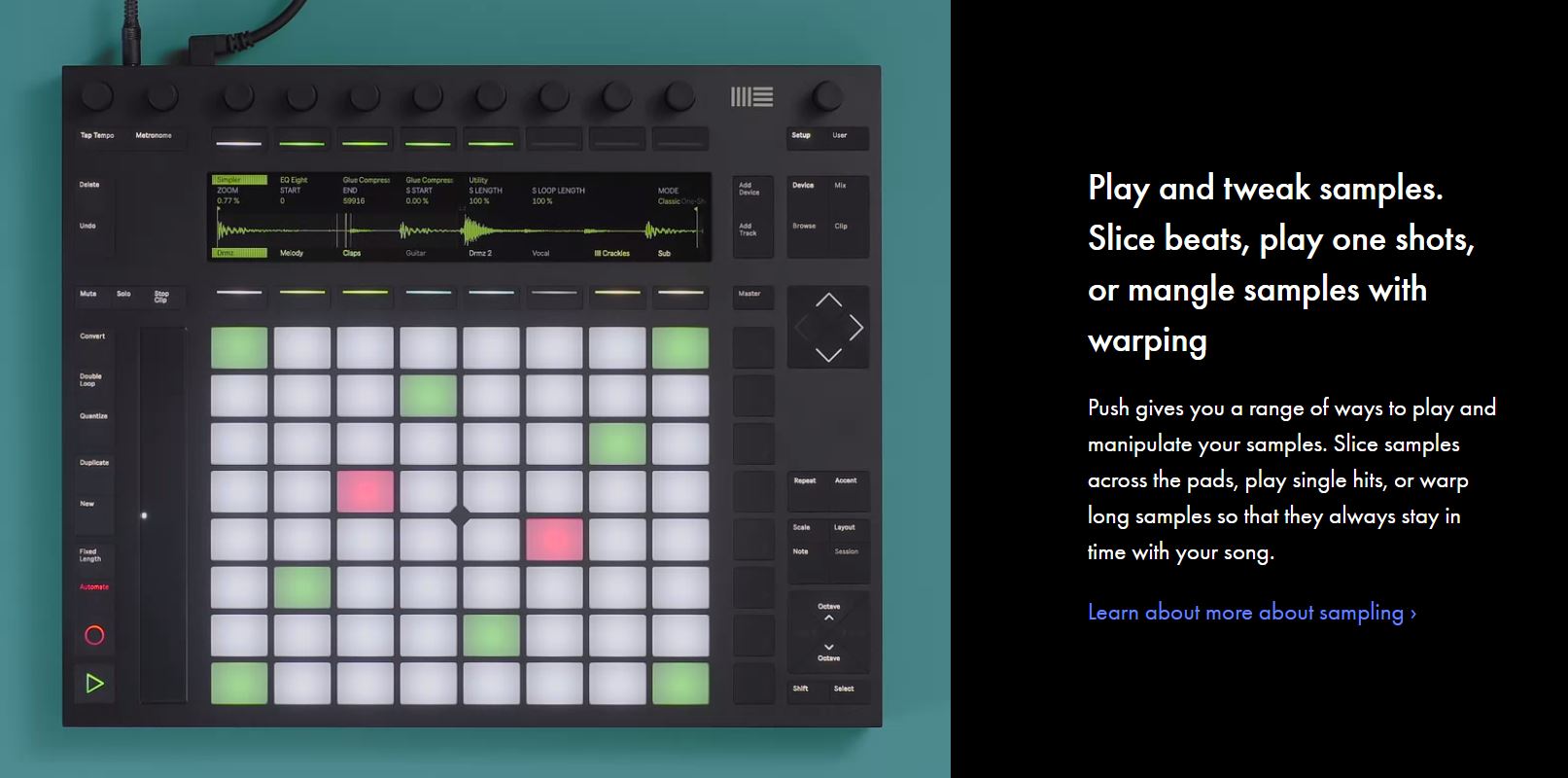Click the Ableton logo on the Push

(x=751, y=96)
